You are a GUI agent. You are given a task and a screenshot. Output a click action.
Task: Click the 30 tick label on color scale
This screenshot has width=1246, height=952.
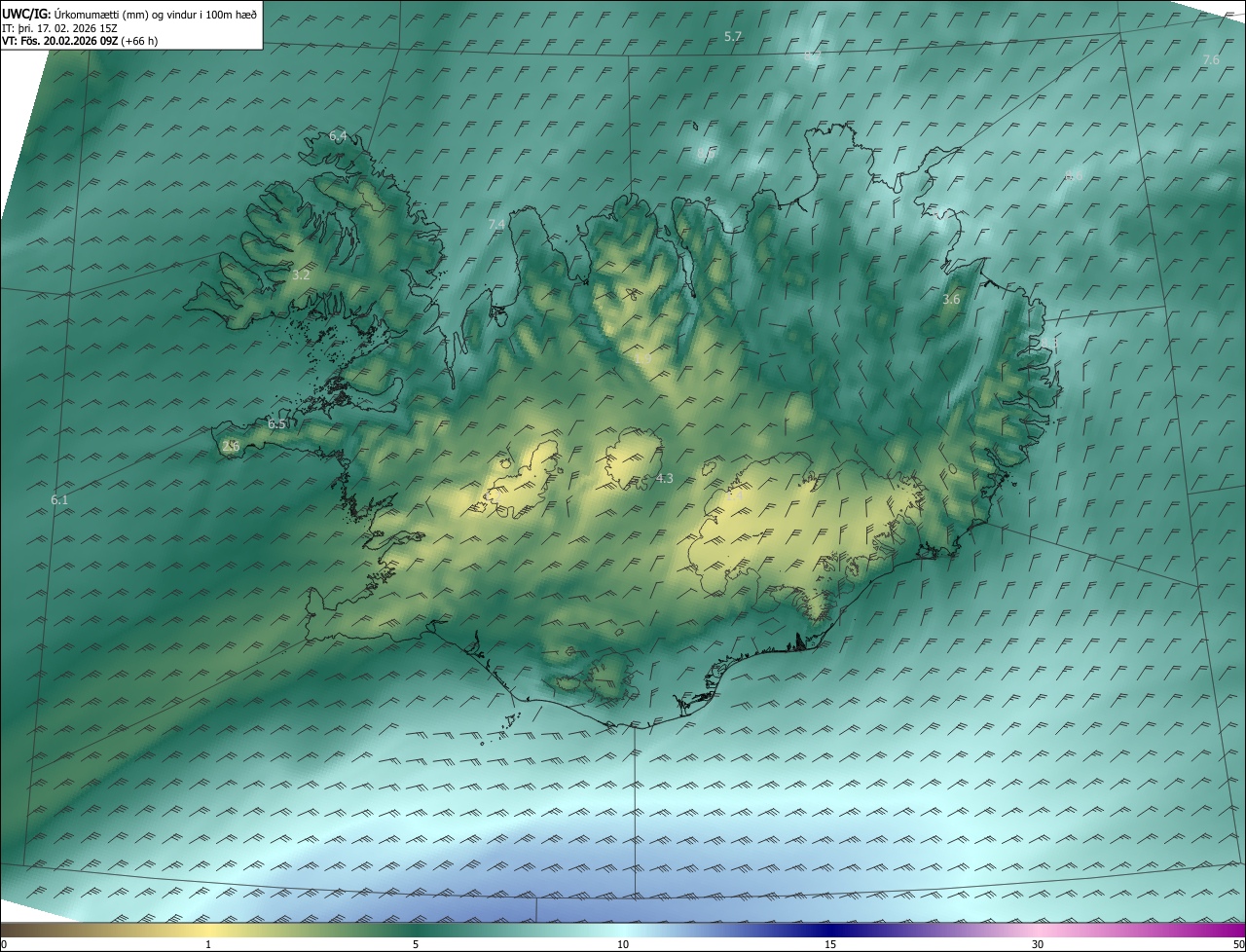pyautogui.click(x=1038, y=944)
